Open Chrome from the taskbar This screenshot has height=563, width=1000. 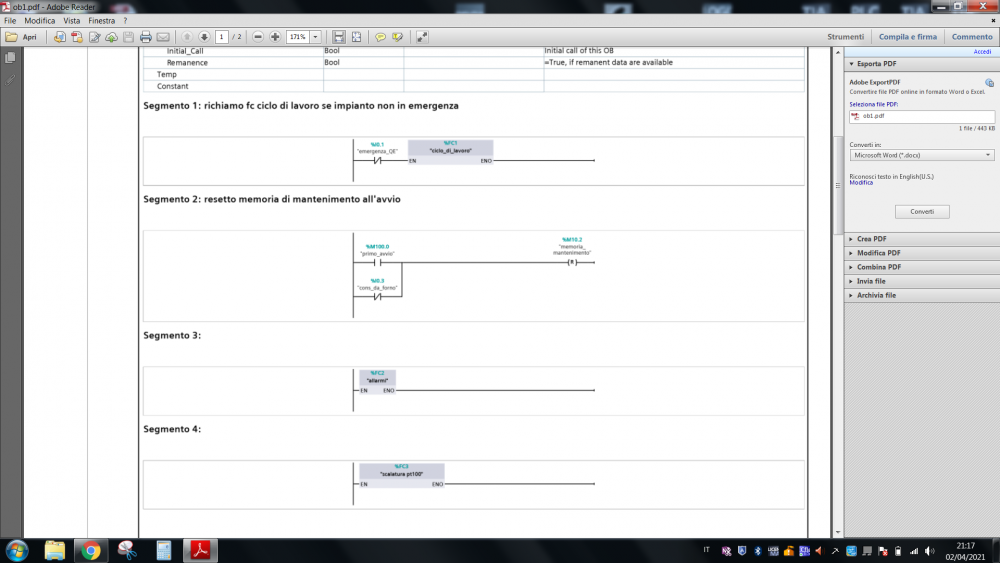click(91, 550)
